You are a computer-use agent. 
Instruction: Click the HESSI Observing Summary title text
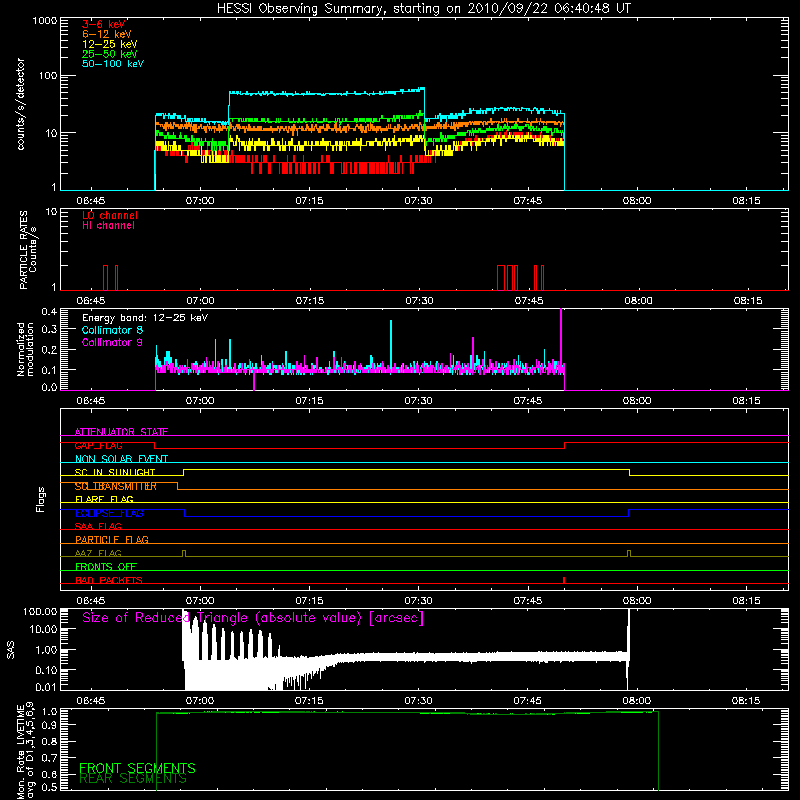(x=424, y=9)
